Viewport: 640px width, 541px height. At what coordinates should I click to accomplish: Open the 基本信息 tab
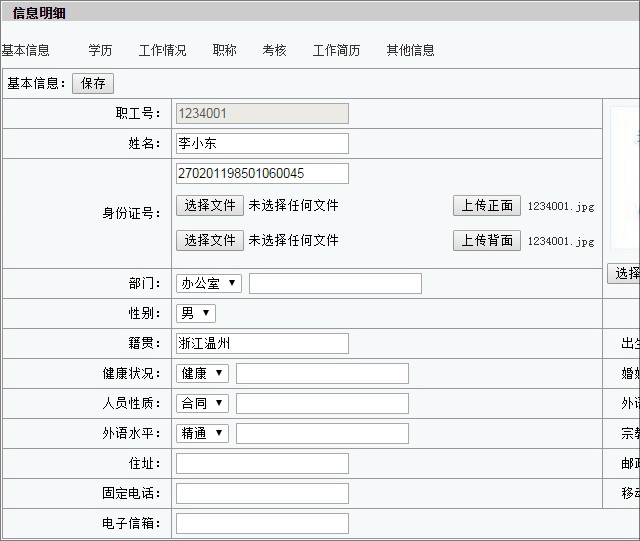26,50
